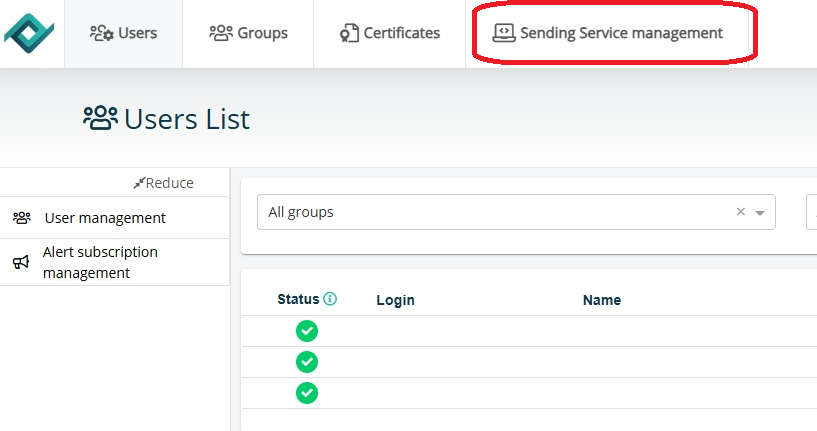Open the partially visible filter right of All groups
The image size is (817, 431).
811,212
